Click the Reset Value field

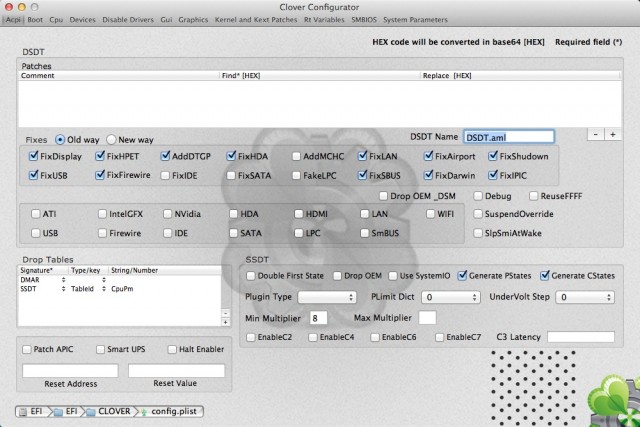(x=176, y=371)
